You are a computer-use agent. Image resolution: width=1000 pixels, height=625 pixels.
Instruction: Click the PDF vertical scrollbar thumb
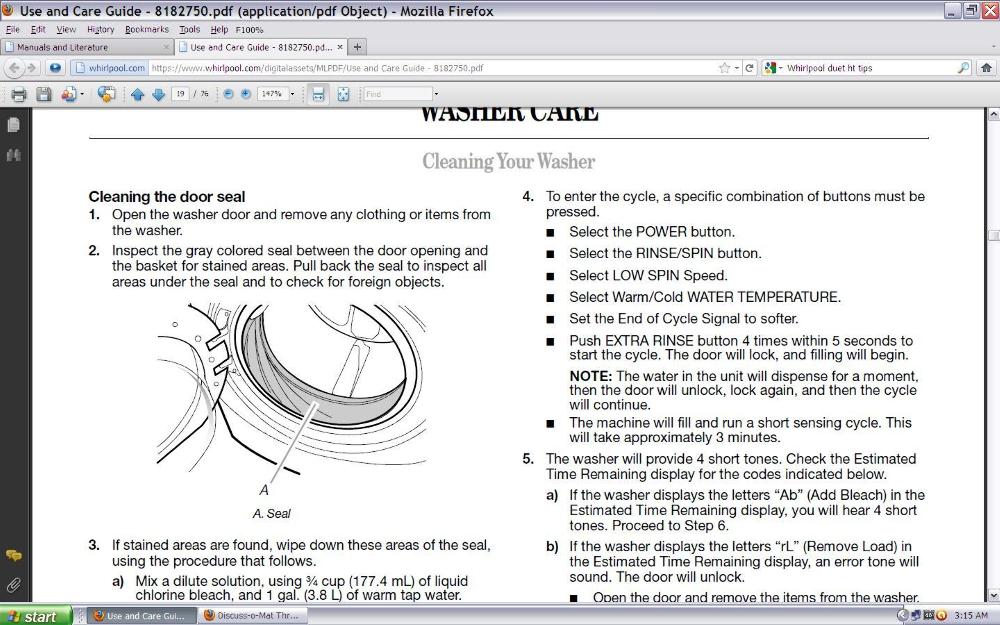(x=993, y=235)
